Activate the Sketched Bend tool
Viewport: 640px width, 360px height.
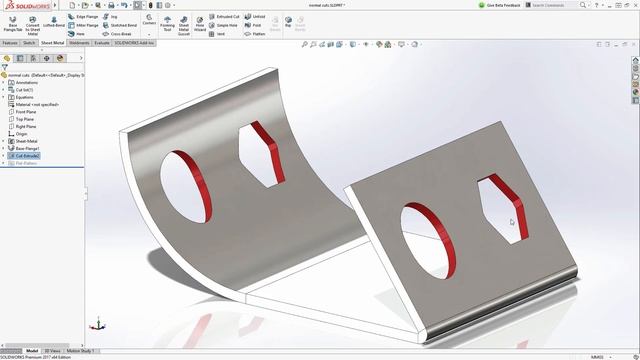(x=120, y=25)
